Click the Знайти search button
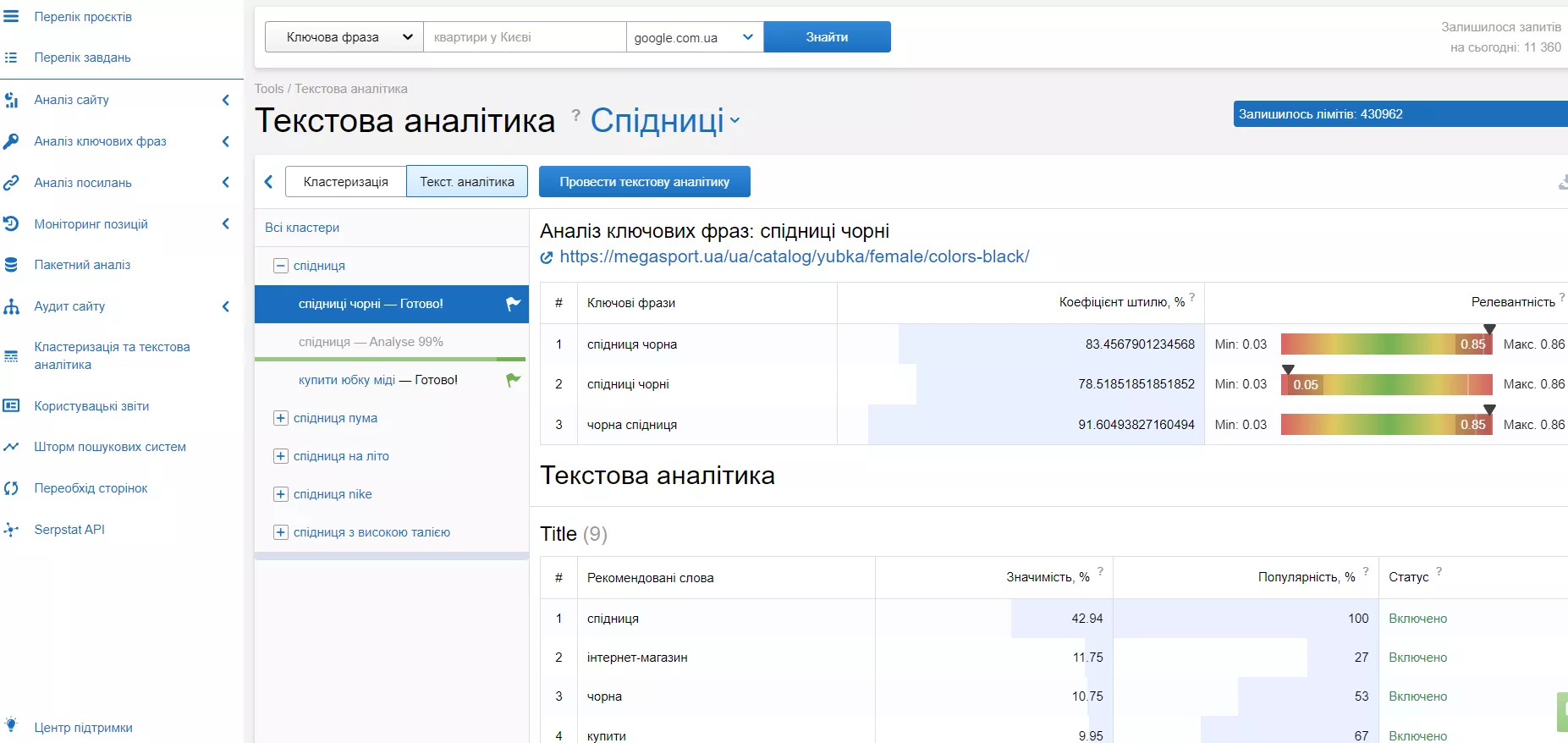This screenshot has width=1568, height=743. click(x=827, y=37)
